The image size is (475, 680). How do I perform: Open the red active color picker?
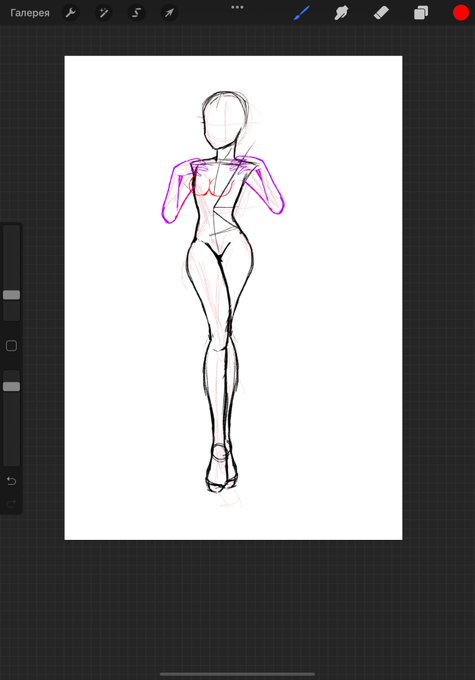pos(461,13)
